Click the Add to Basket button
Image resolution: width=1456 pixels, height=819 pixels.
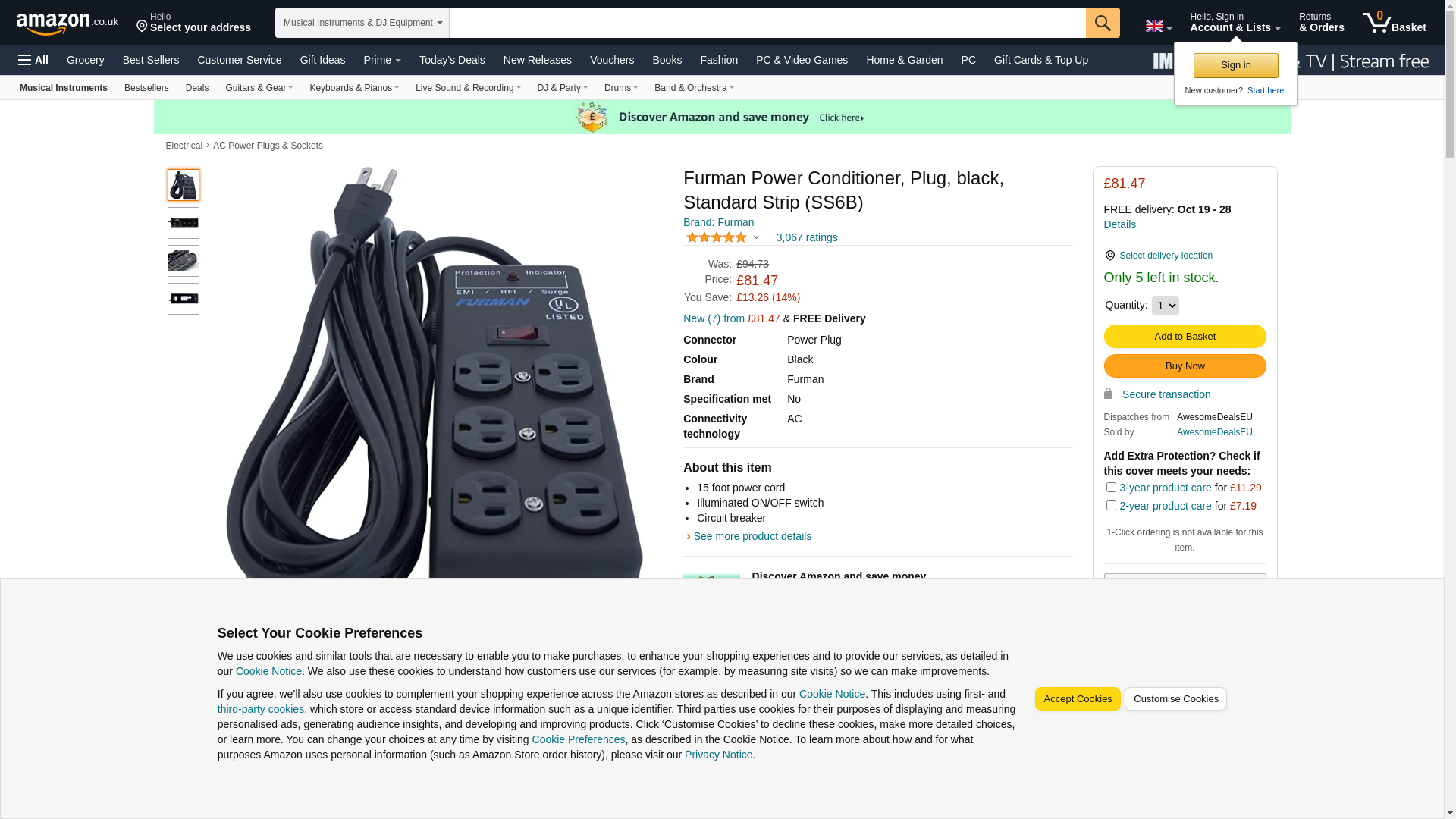coord(1185,336)
